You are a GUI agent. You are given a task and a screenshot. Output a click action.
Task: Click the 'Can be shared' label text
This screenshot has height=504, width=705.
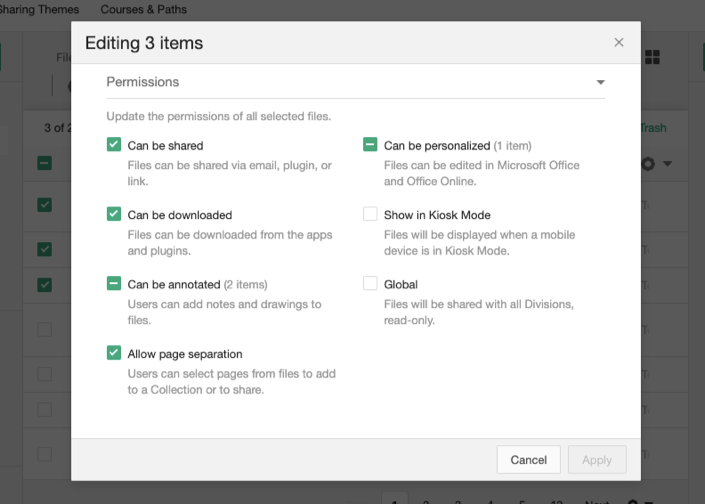pos(165,146)
